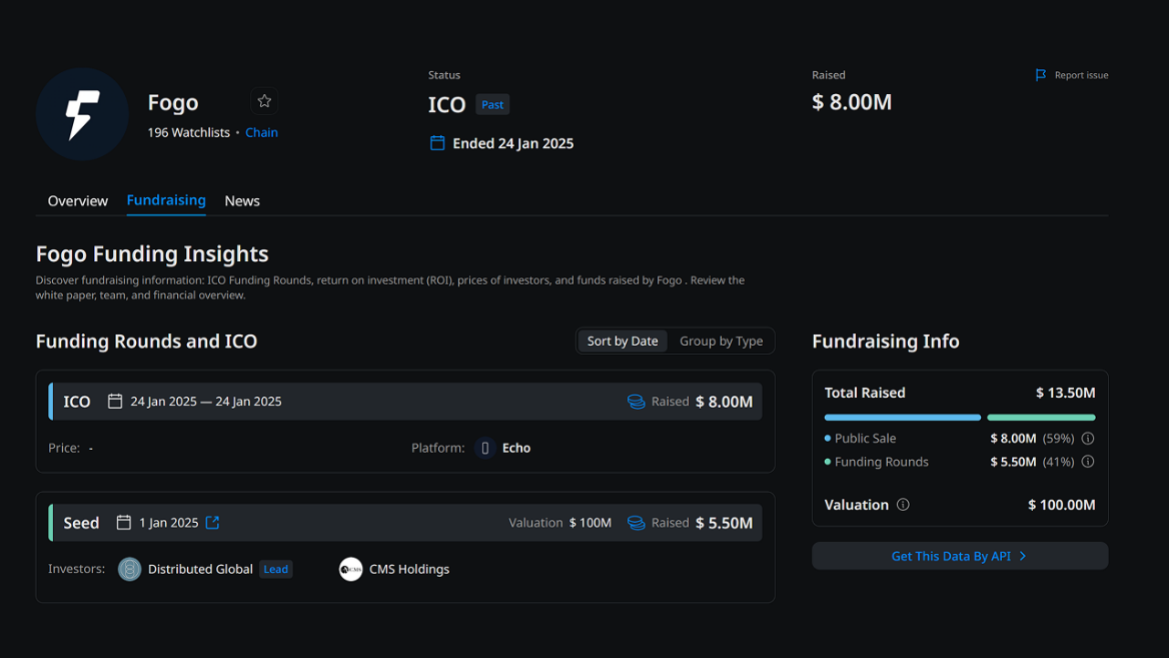Switch to Group by Type view
The width and height of the screenshot is (1173, 660).
[721, 341]
